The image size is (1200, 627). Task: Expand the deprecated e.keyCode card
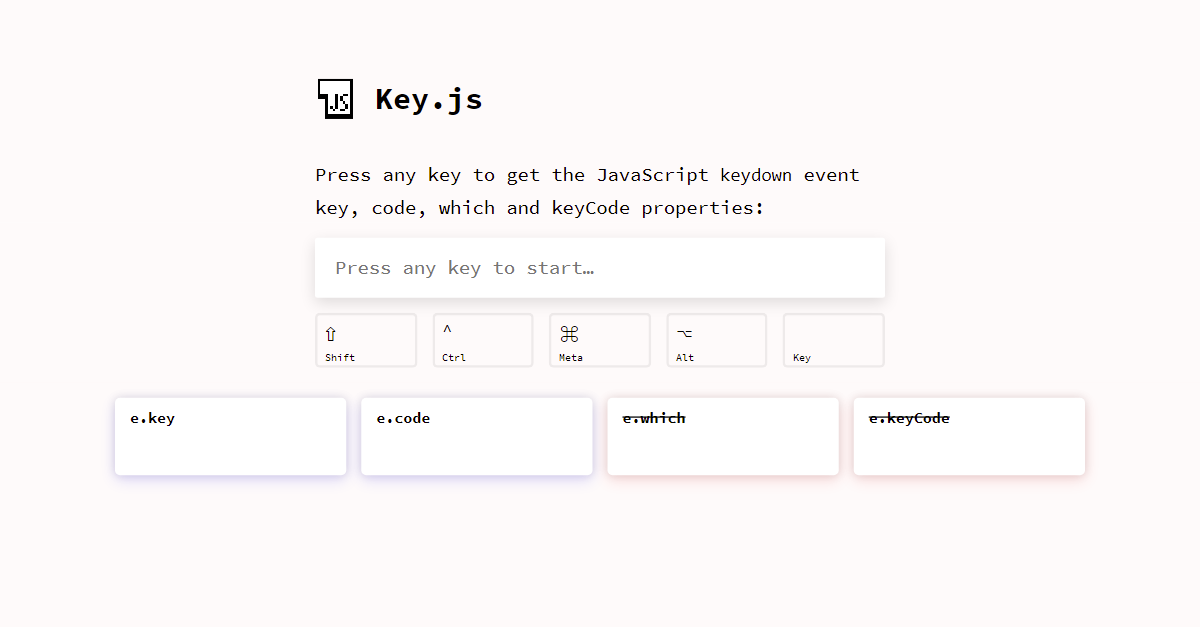click(969, 436)
